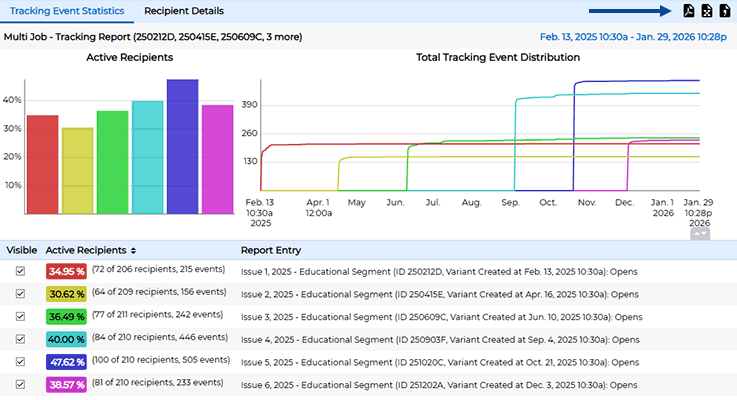Export report as Excel spreadsheet
Viewport: 737px width, 400px height.
tap(706, 11)
